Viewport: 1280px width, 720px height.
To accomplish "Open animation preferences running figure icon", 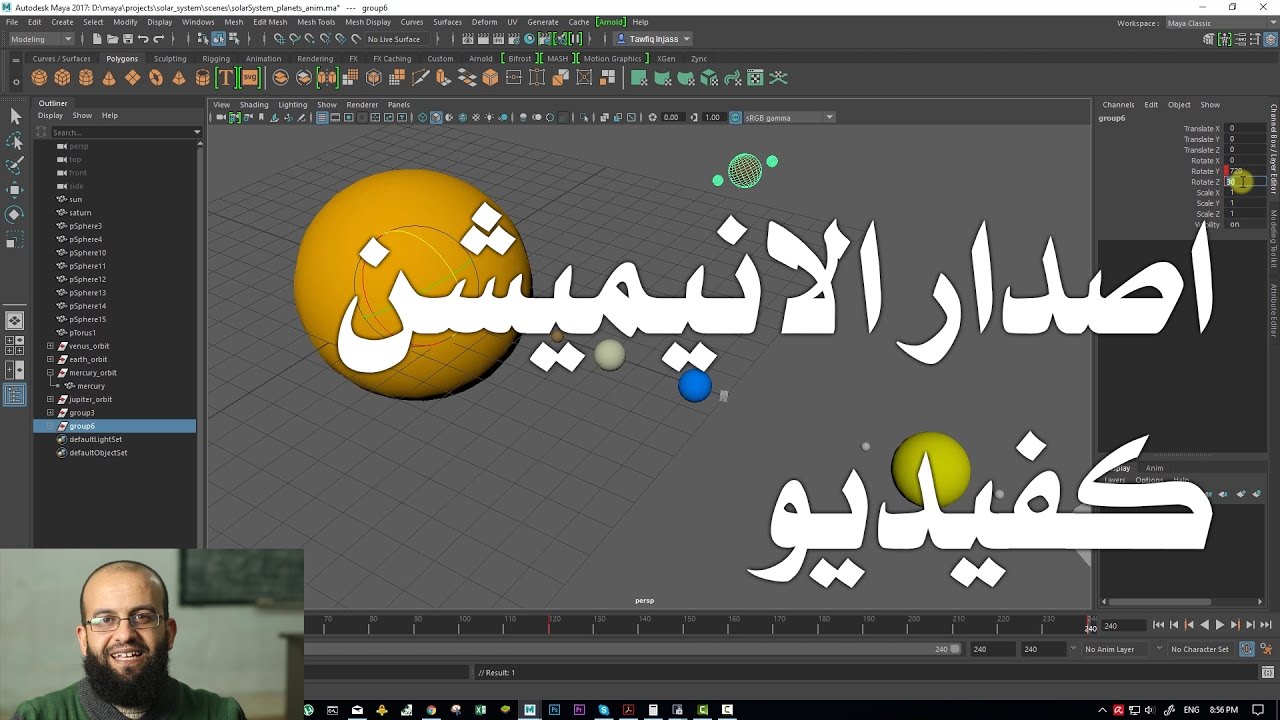I will [1266, 649].
